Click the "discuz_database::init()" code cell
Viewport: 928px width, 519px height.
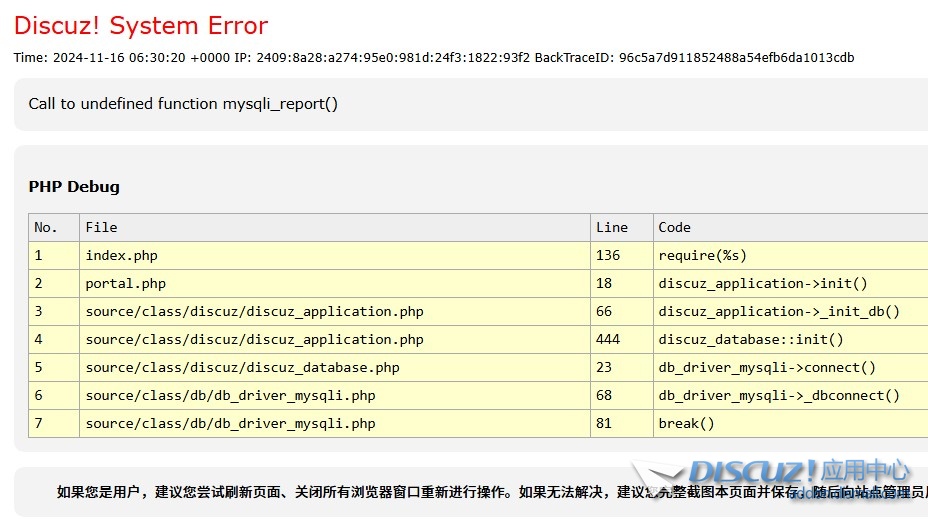[x=750, y=339]
